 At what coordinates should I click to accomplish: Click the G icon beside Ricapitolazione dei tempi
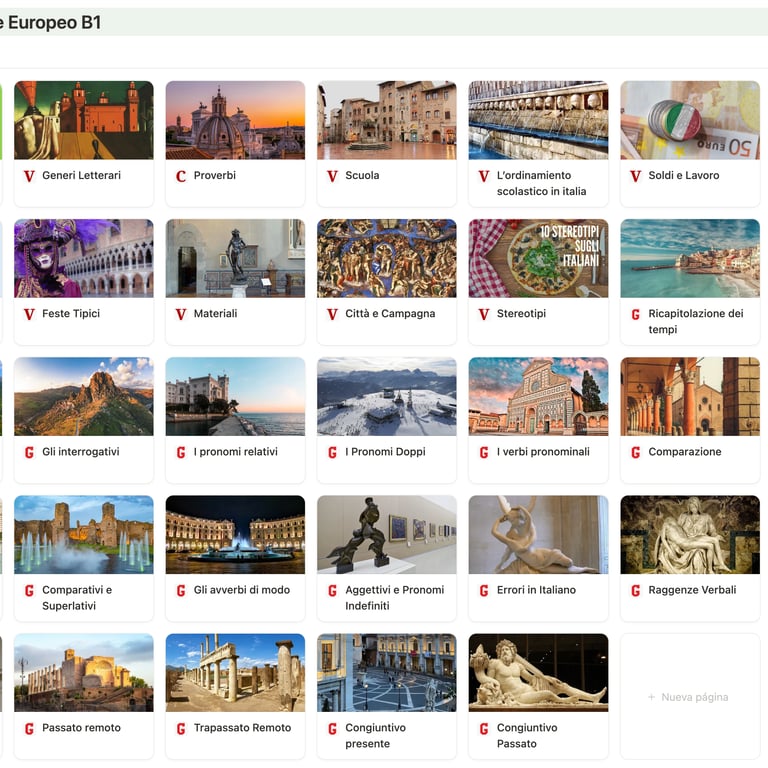(635, 314)
